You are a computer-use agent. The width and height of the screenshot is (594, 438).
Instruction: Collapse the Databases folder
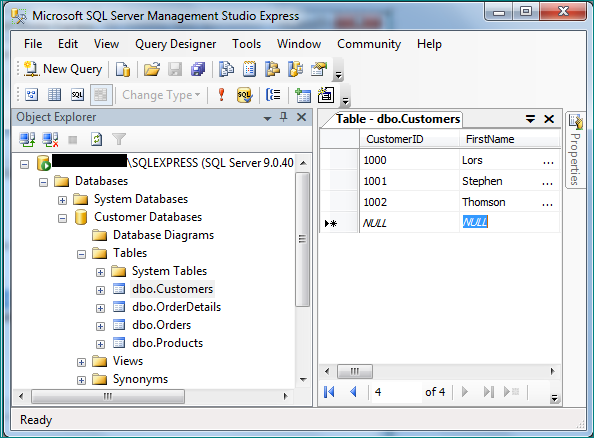[x=44, y=183]
